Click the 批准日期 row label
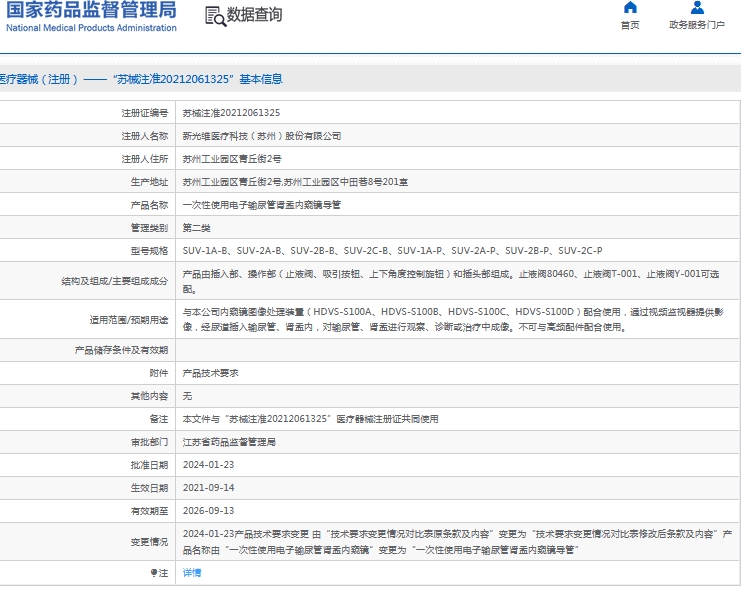The image size is (741, 589). (x=149, y=465)
